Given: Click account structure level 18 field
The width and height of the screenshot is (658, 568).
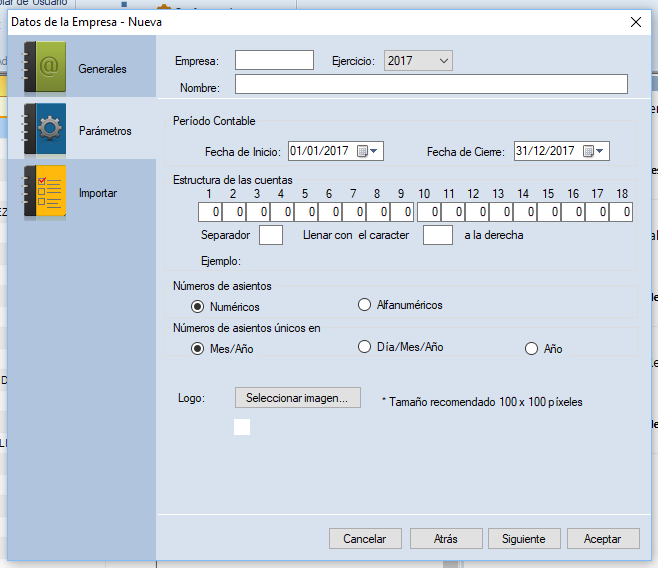Looking at the screenshot, I should 620,212.
